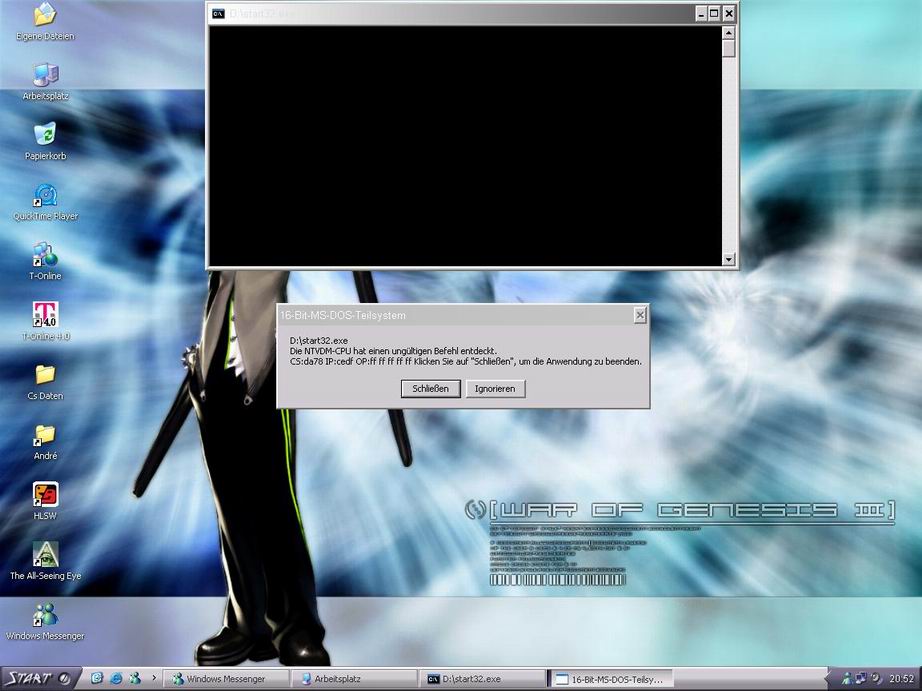Viewport: 922px width, 691px height.
Task: Select the André folder shortcut
Action: 45,442
